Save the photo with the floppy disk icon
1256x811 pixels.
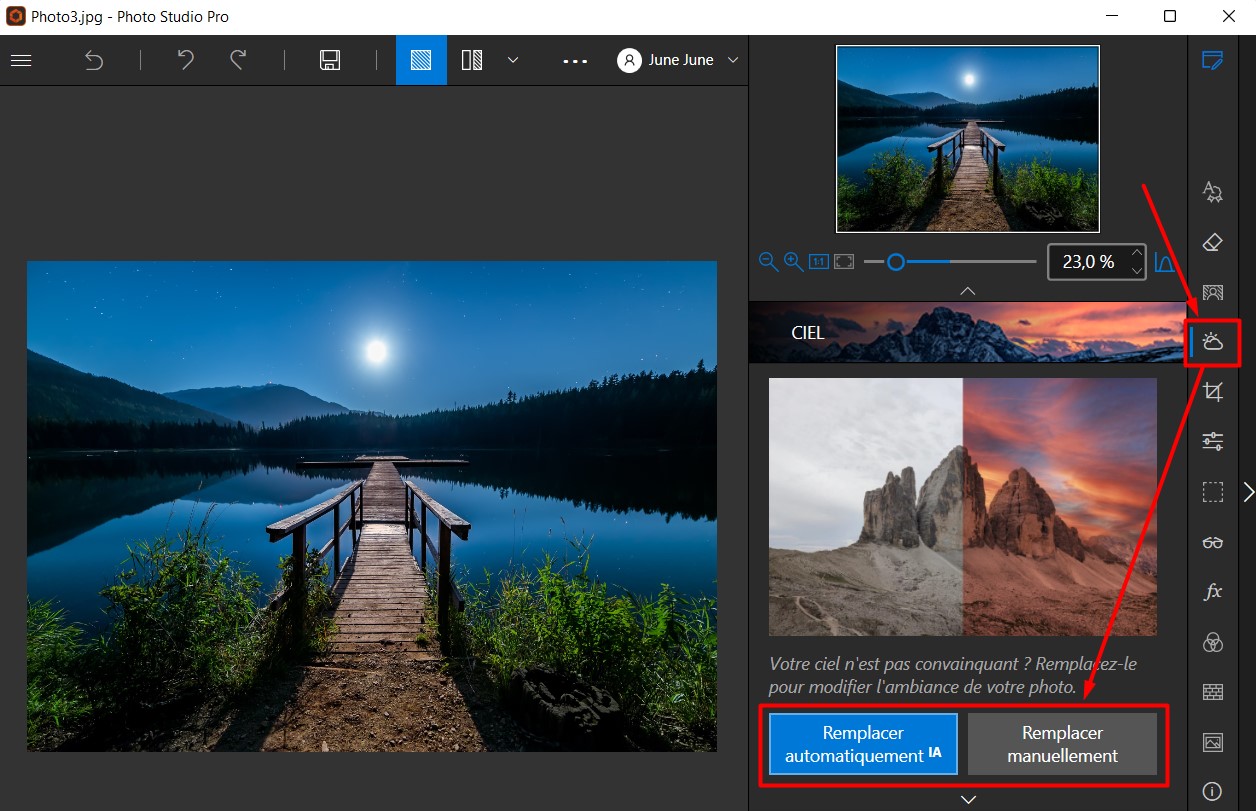coord(330,60)
